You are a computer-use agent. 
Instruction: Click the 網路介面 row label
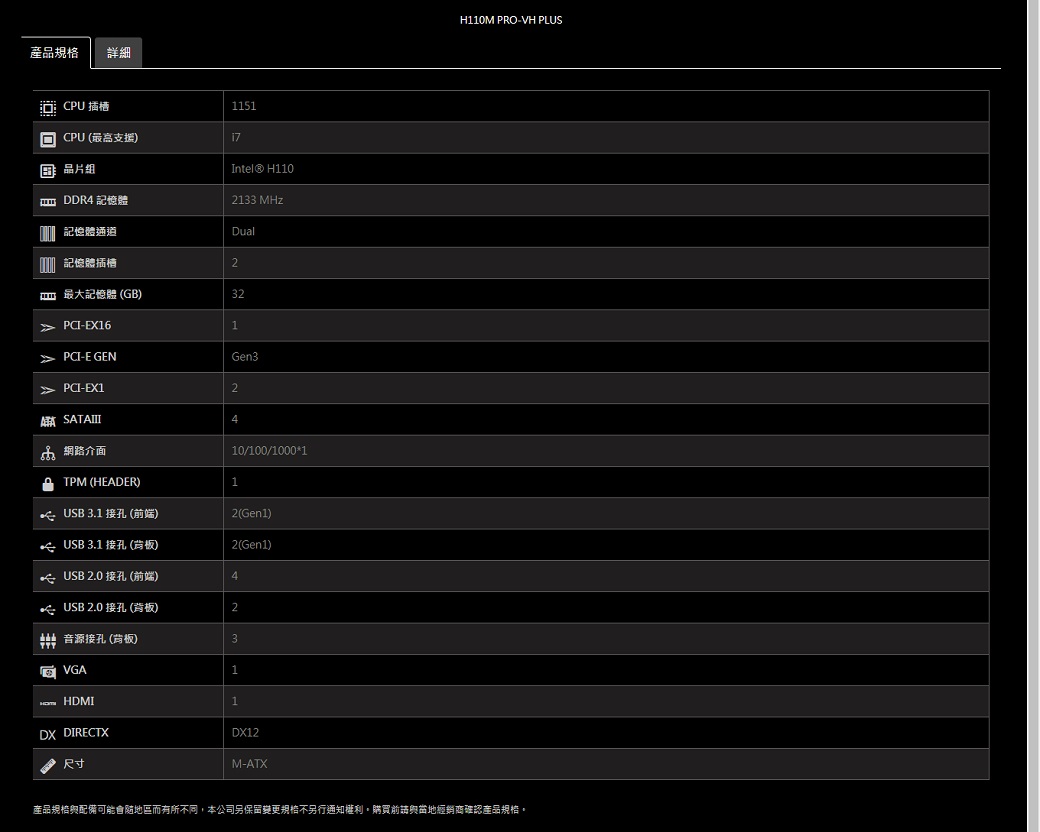point(84,451)
